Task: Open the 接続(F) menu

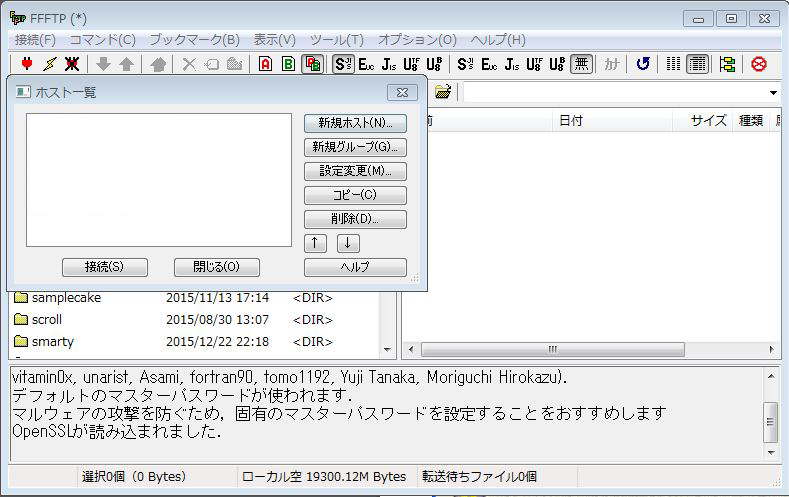Action: [x=35, y=40]
